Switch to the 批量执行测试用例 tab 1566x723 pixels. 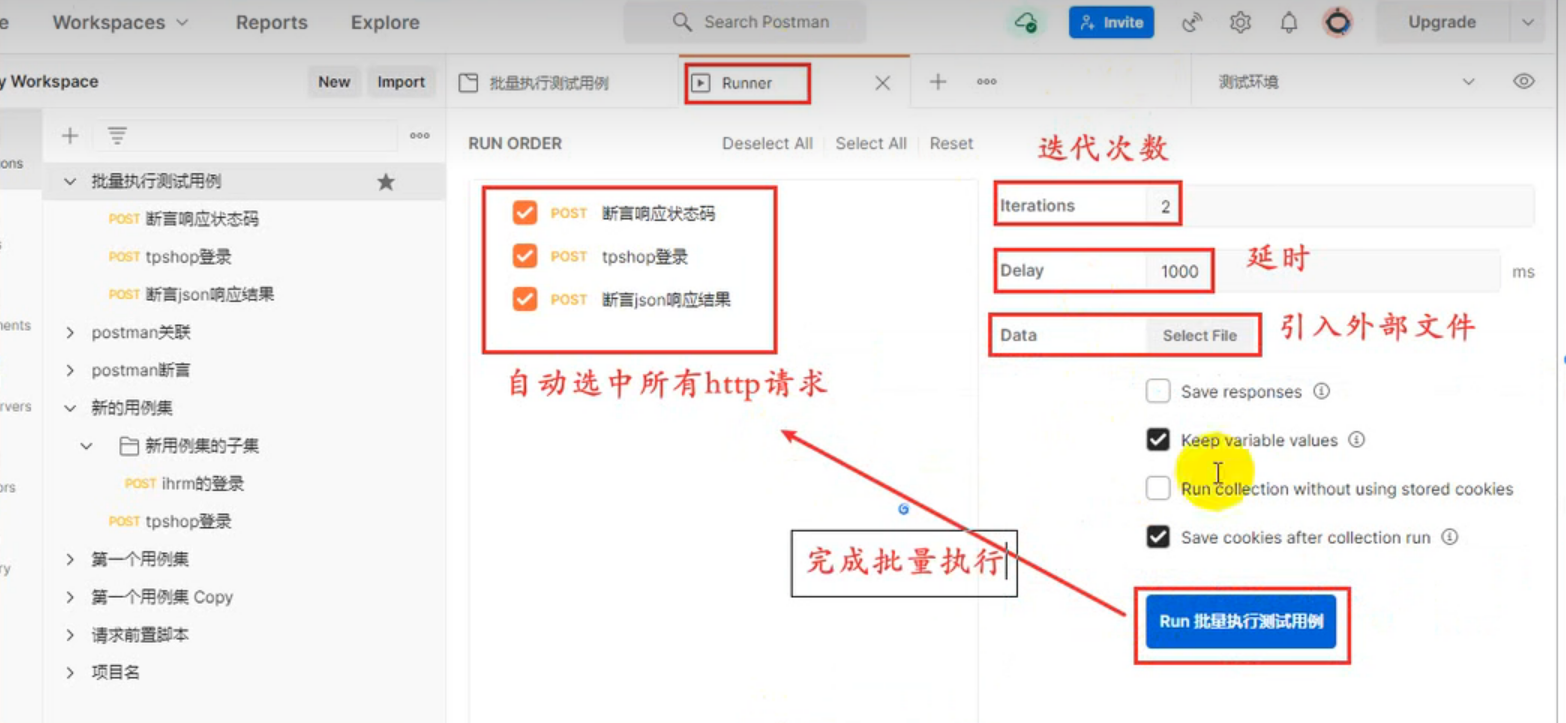[x=548, y=83]
